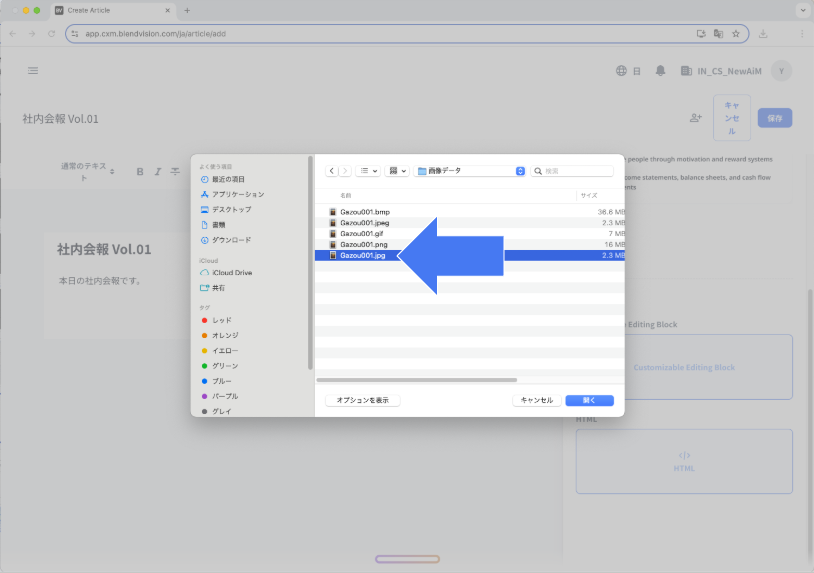814x573 pixels.
Task: Click the blue 開く button
Action: pos(589,400)
